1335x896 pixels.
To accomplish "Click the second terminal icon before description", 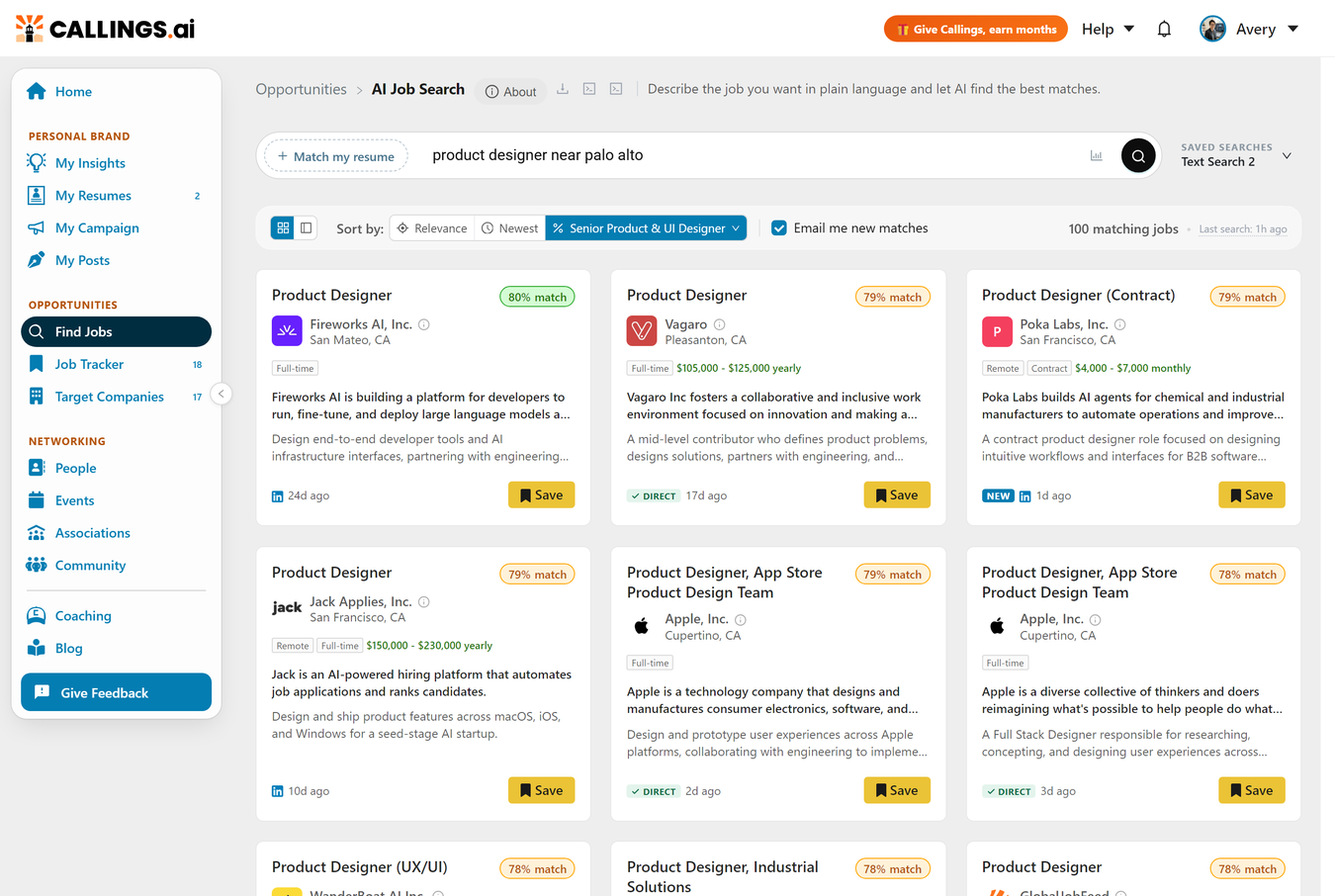I will [616, 89].
